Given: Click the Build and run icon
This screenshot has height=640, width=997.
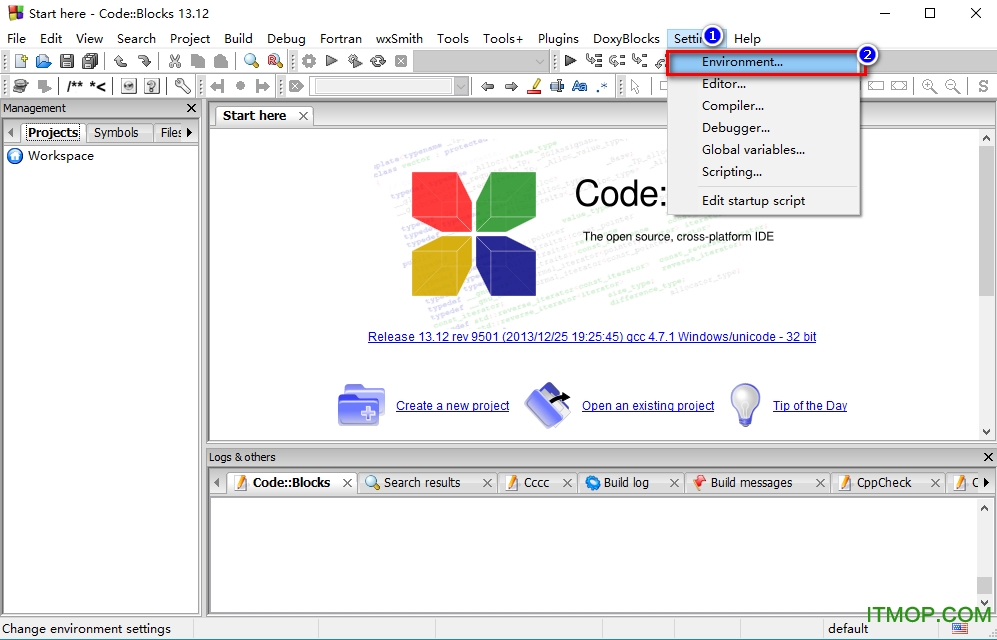Looking at the screenshot, I should click(x=355, y=61).
